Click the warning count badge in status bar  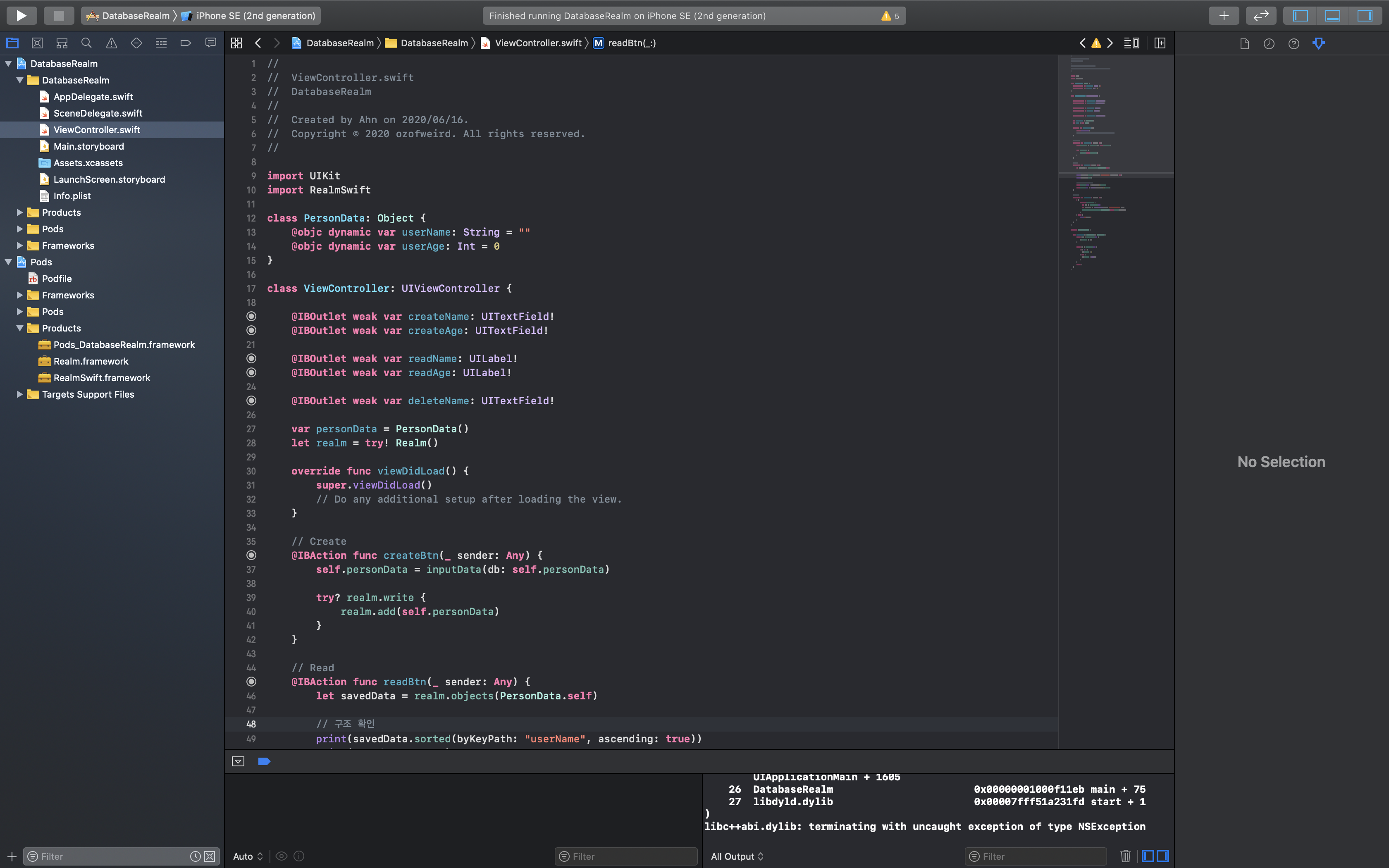[890, 16]
